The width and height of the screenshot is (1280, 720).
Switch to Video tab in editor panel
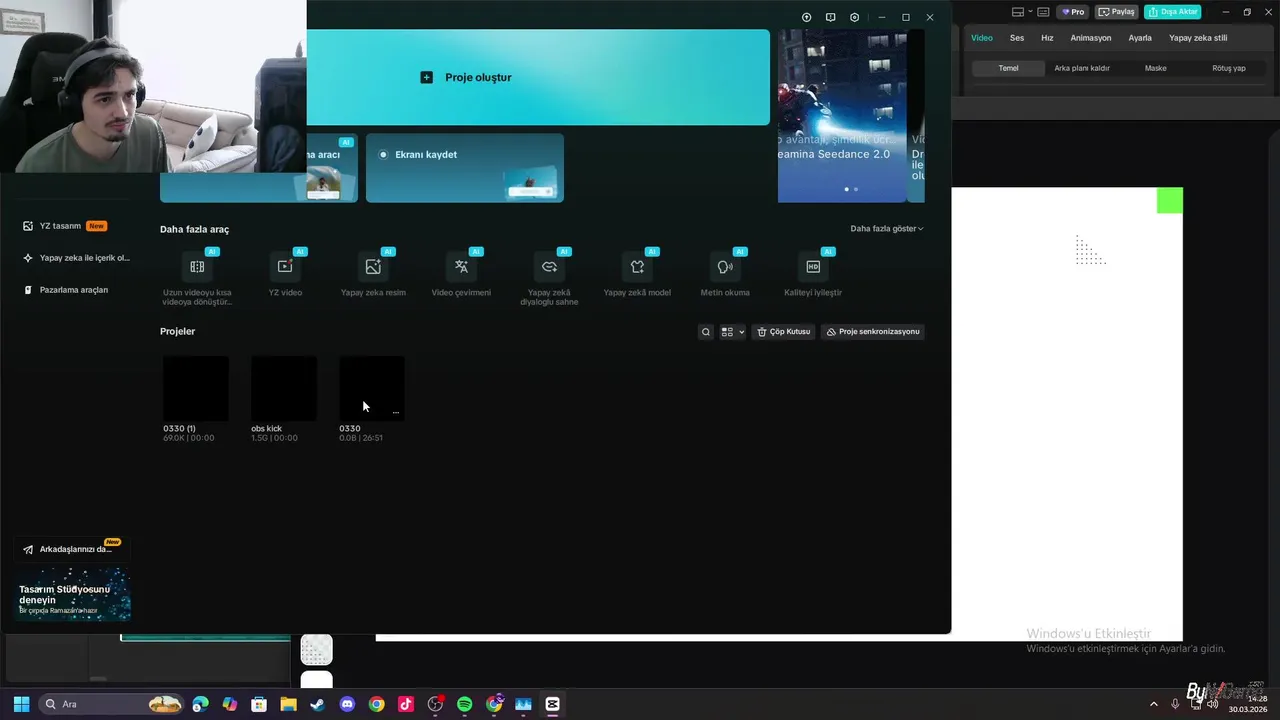(x=982, y=38)
